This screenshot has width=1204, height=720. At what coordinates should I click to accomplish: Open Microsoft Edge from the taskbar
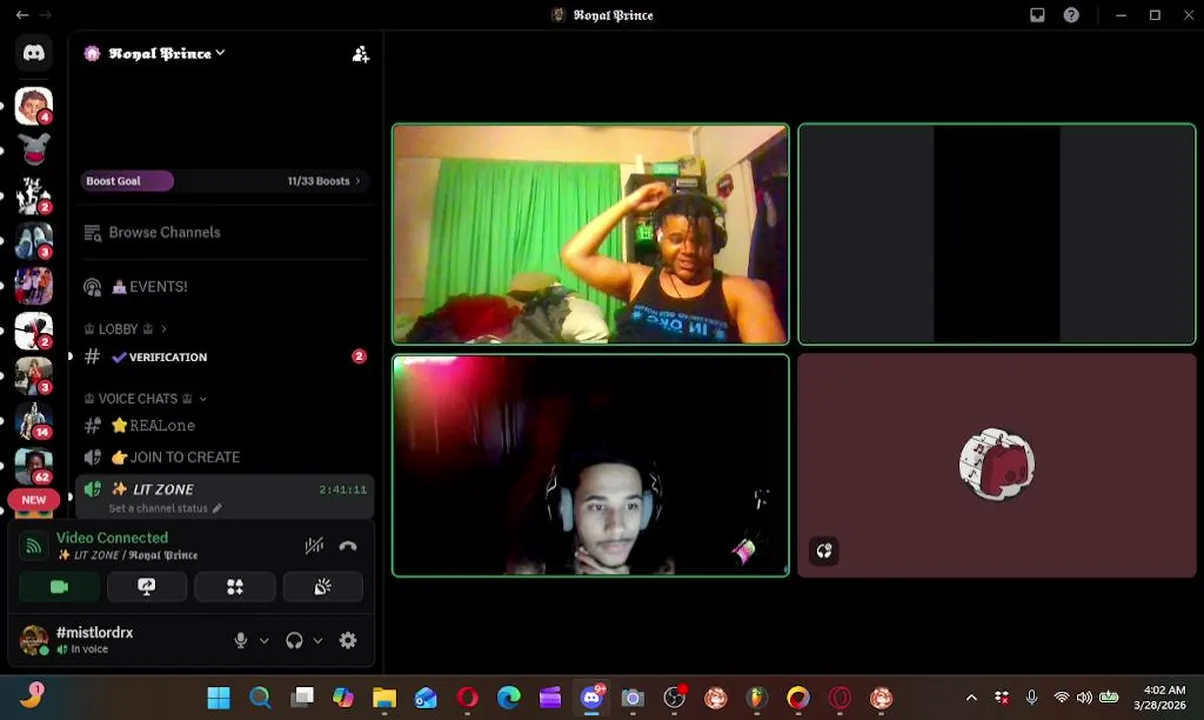(x=509, y=698)
